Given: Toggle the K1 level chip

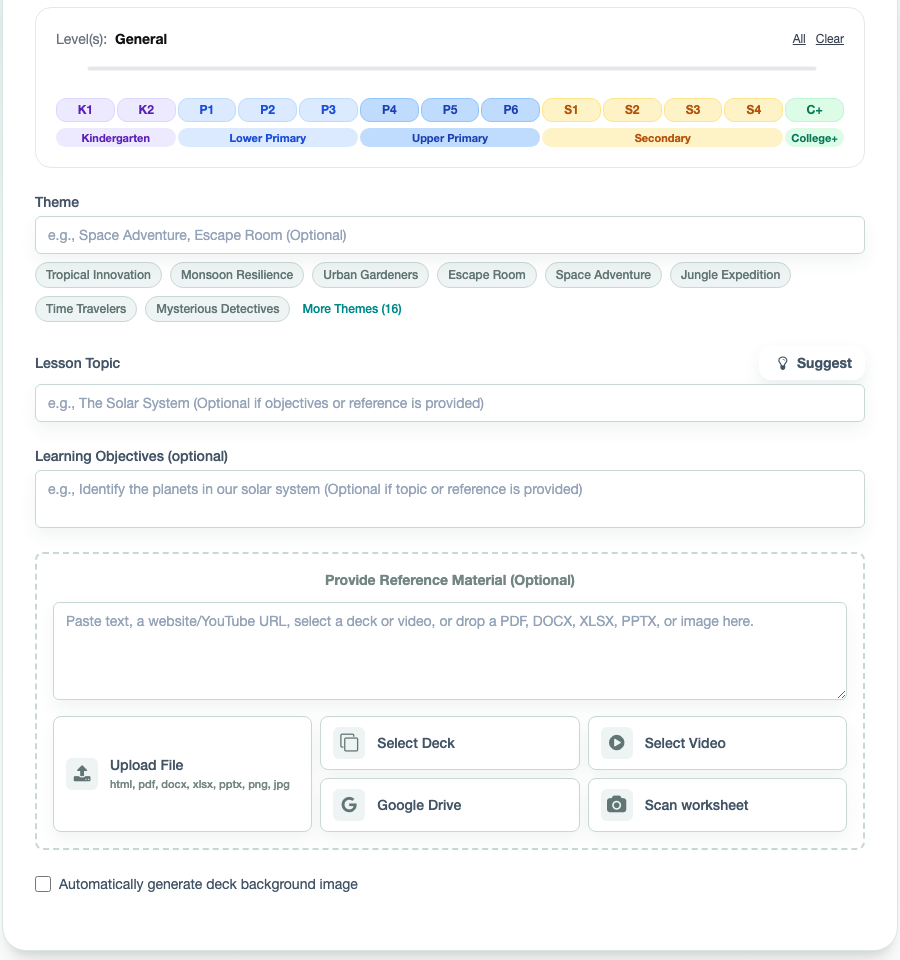Looking at the screenshot, I should 86,110.
